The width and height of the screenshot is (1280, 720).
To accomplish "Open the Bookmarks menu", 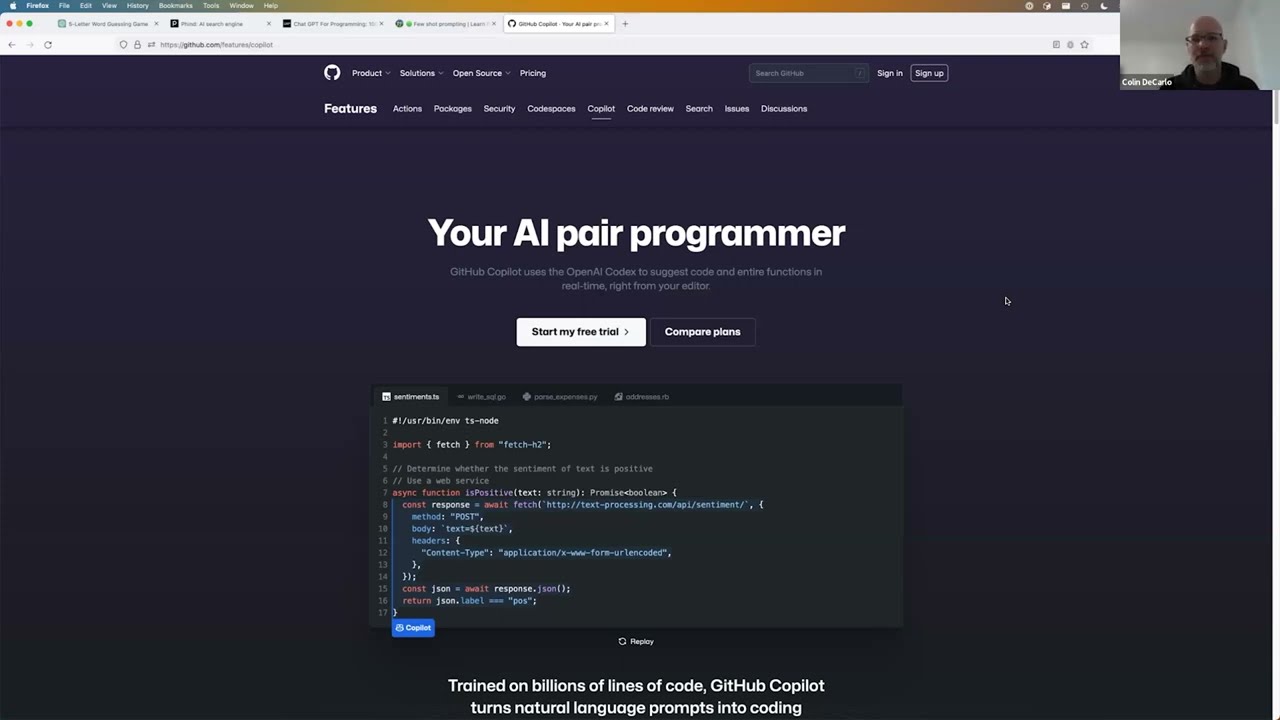I will 176,6.
